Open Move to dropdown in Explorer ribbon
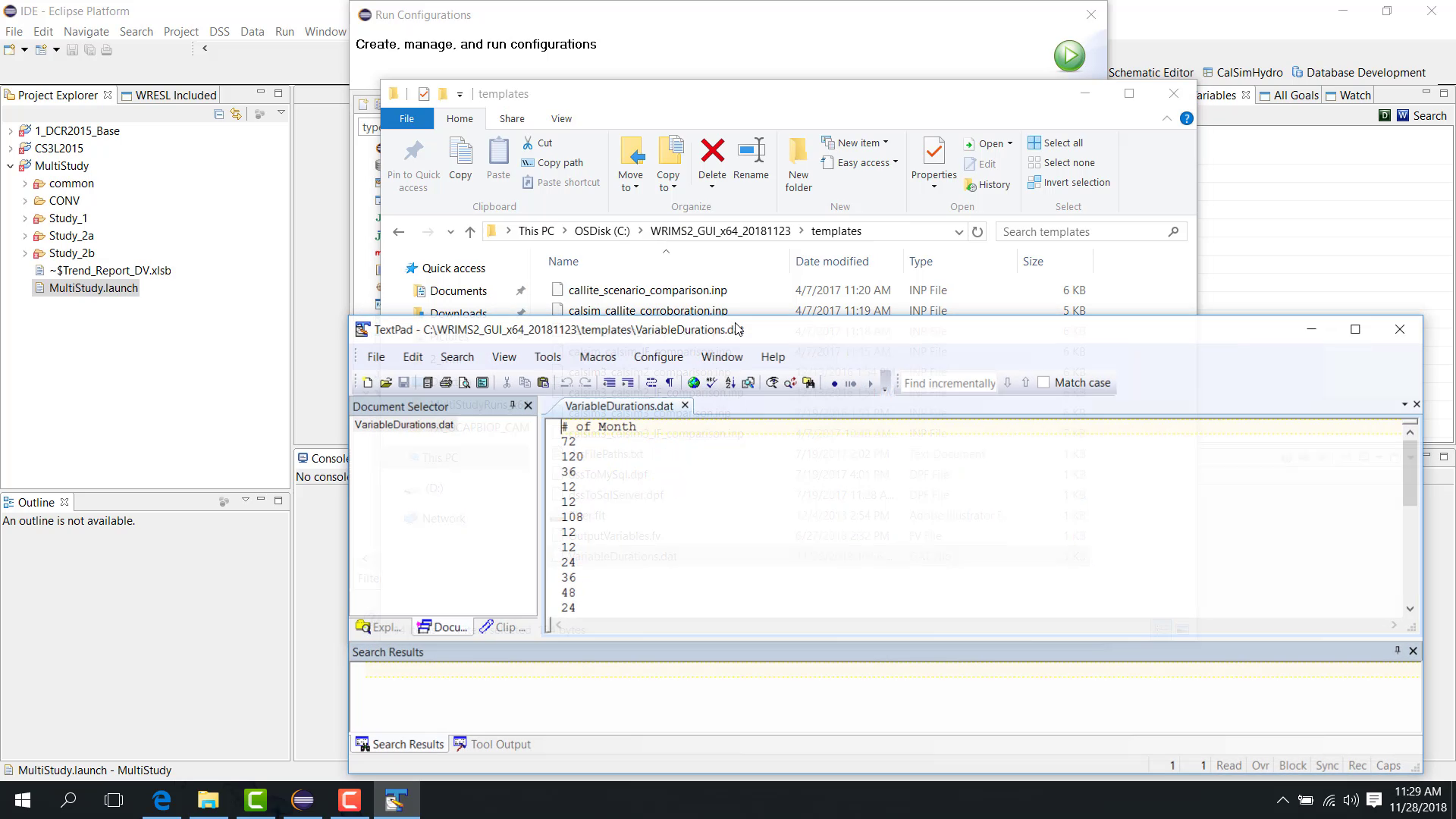The image size is (1456, 819). click(630, 181)
